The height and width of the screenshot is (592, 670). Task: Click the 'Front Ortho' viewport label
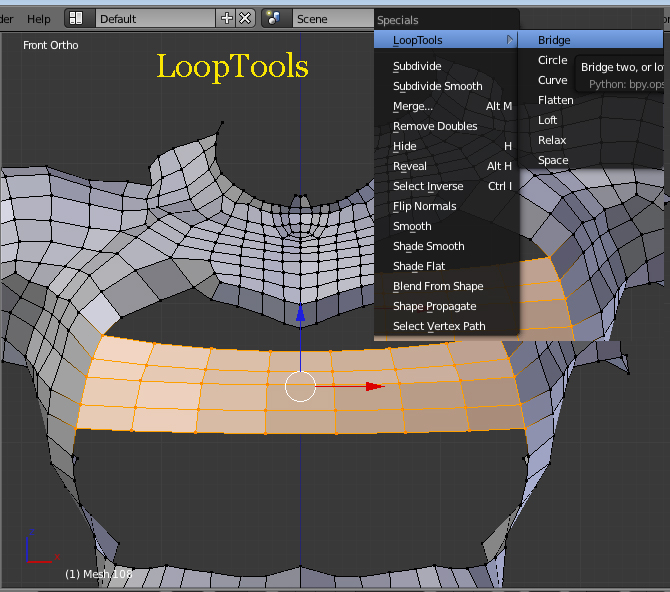pos(50,45)
